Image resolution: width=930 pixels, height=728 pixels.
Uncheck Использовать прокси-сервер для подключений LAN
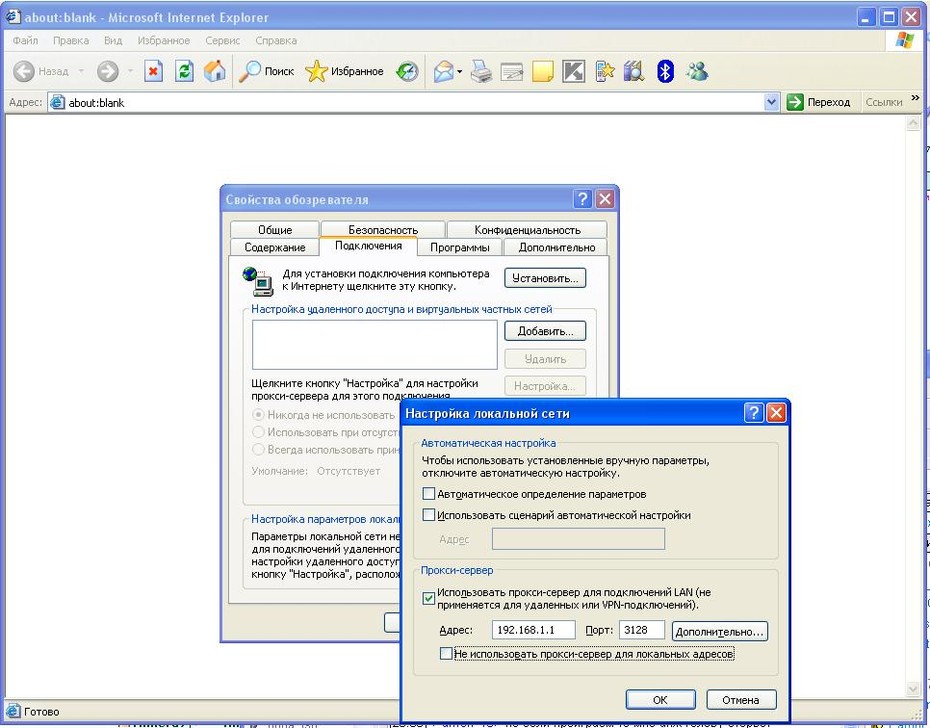point(428,598)
